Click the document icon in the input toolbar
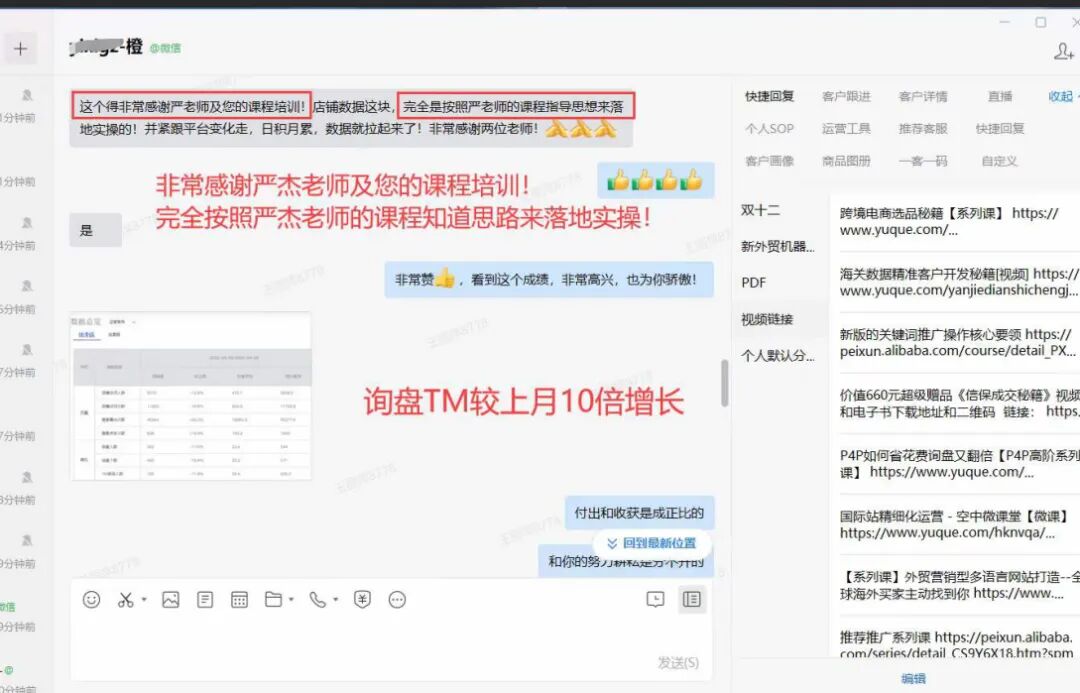Image resolution: width=1080 pixels, height=693 pixels. click(205, 599)
